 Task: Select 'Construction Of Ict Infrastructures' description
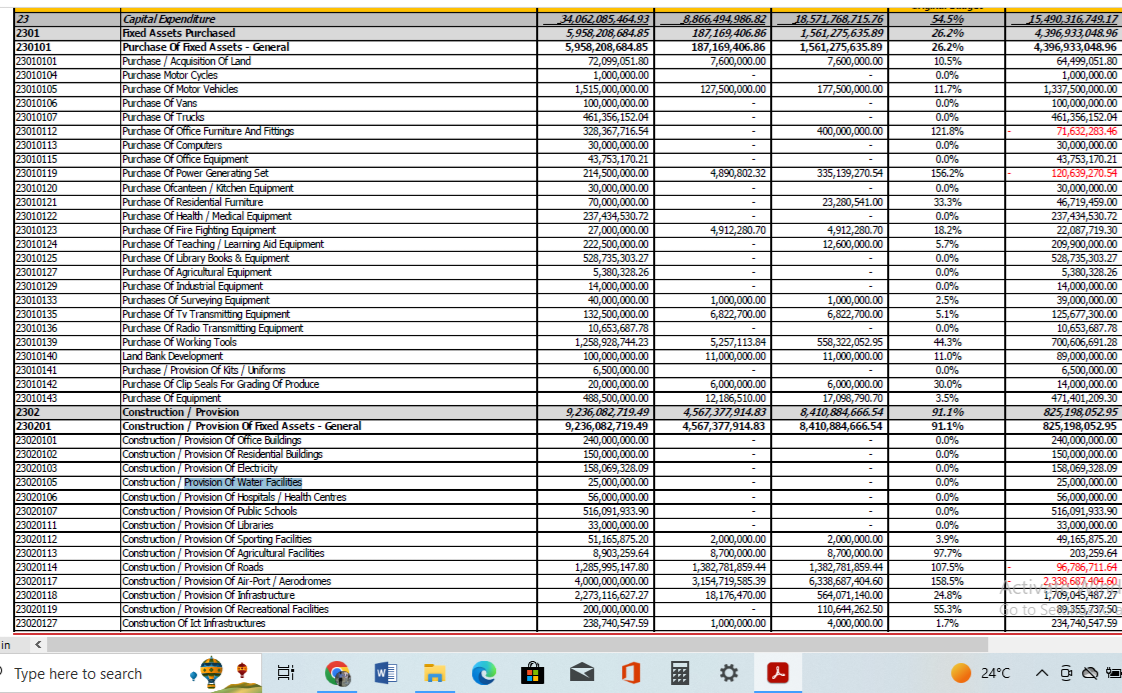[194, 624]
